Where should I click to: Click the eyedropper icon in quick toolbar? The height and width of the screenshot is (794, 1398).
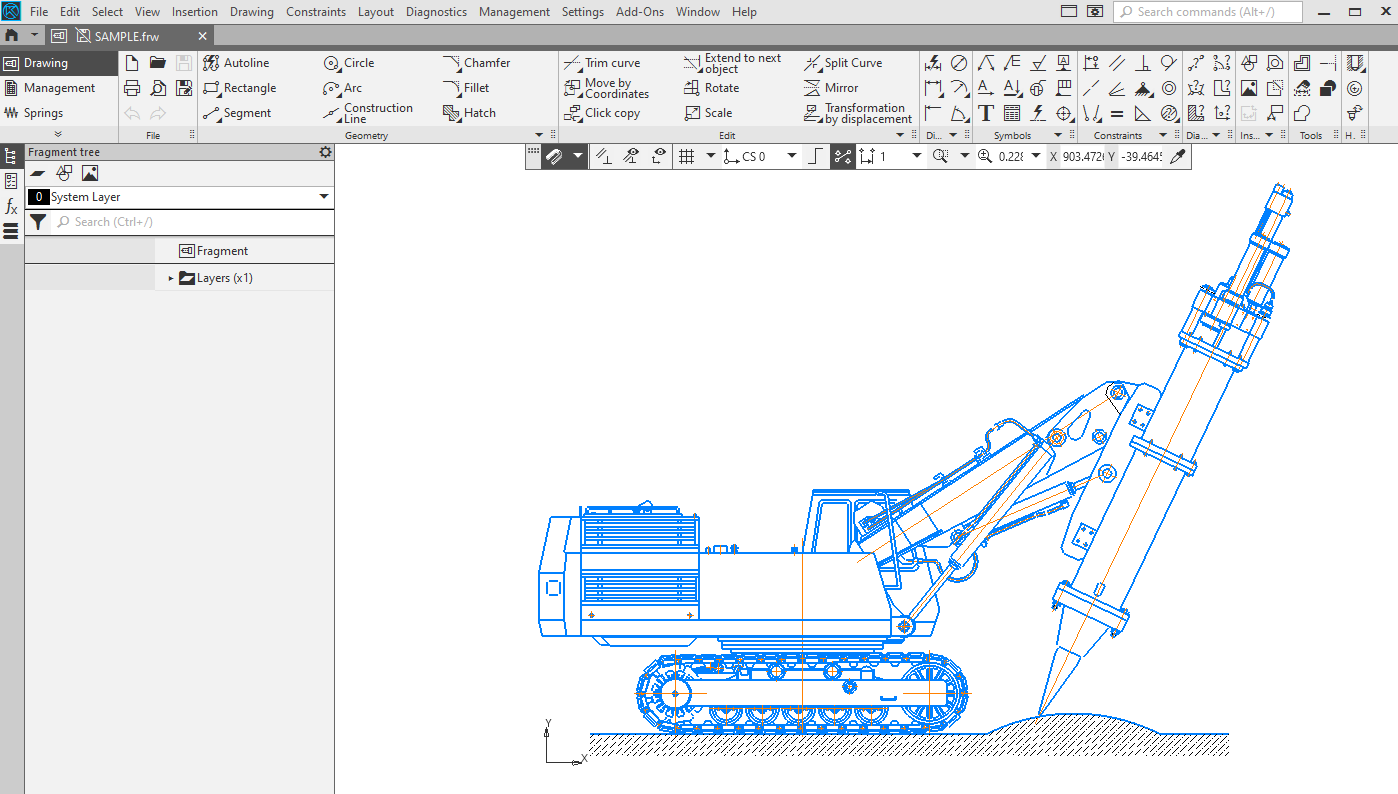coord(1179,156)
